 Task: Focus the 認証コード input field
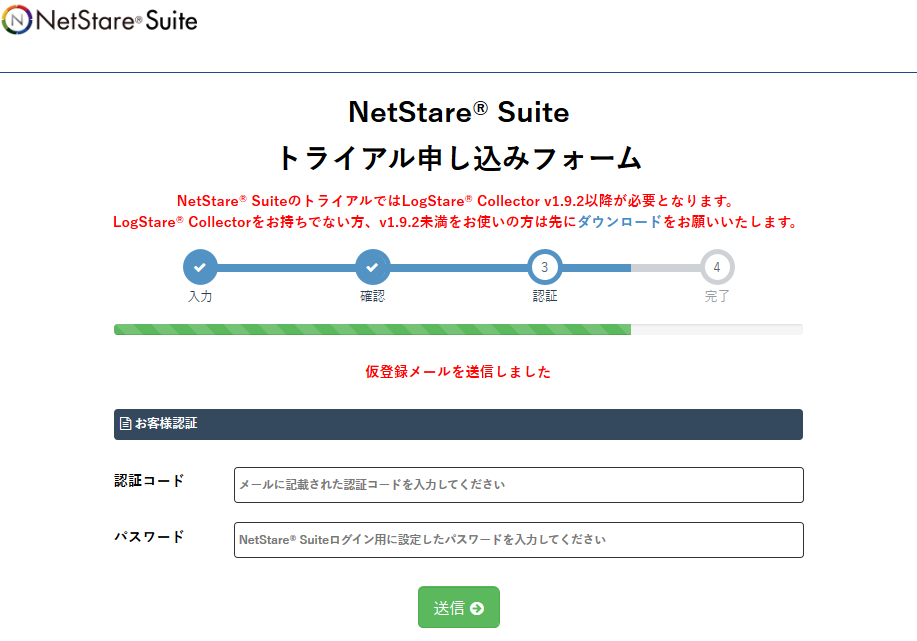pos(519,485)
